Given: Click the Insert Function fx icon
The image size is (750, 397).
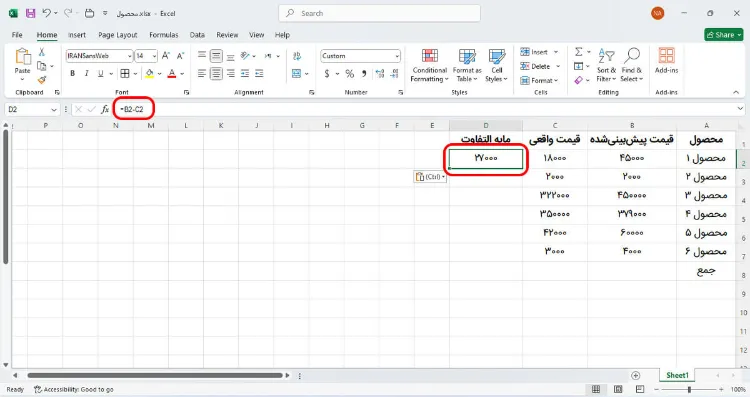Looking at the screenshot, I should [105, 110].
